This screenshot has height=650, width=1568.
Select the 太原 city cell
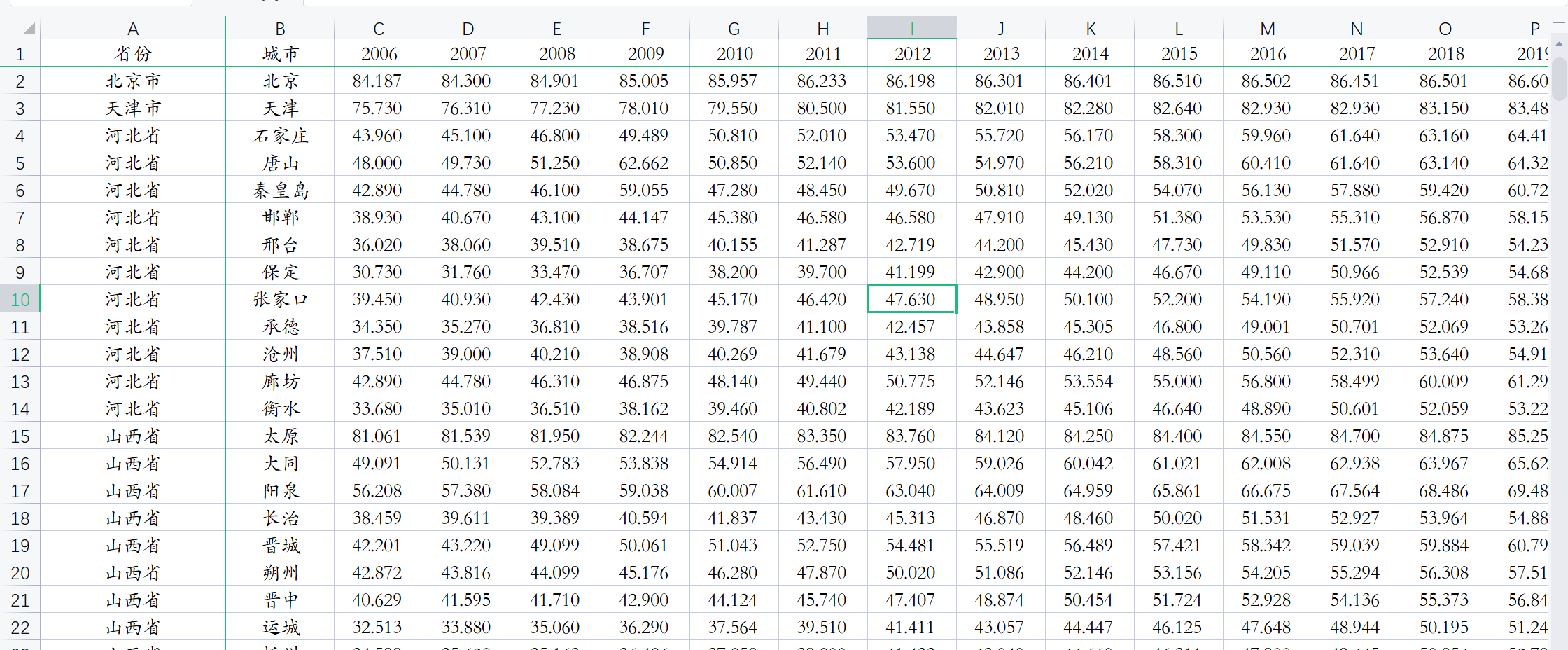[280, 436]
